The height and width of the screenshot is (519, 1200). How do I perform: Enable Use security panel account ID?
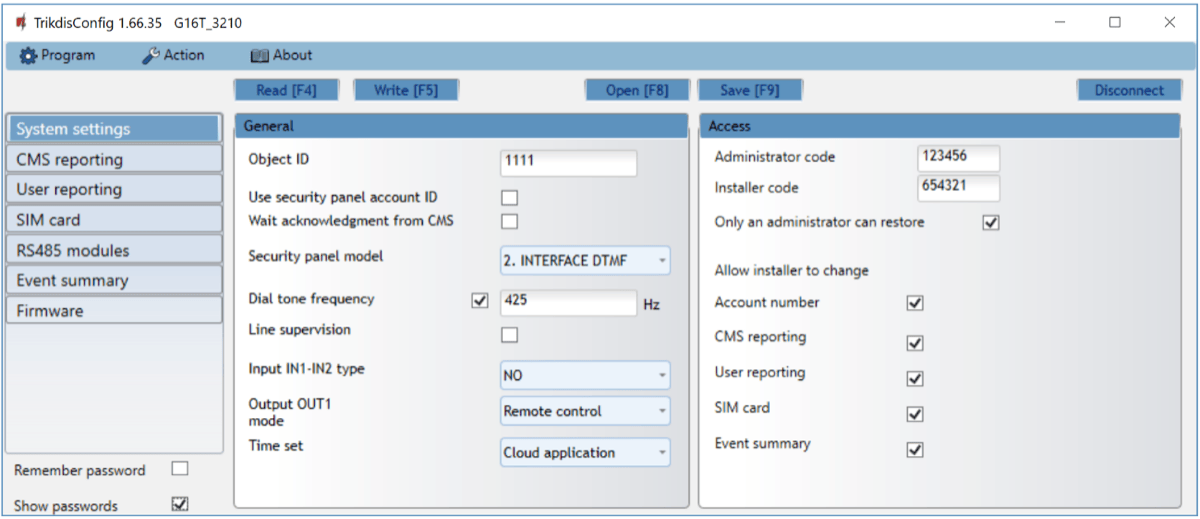510,198
